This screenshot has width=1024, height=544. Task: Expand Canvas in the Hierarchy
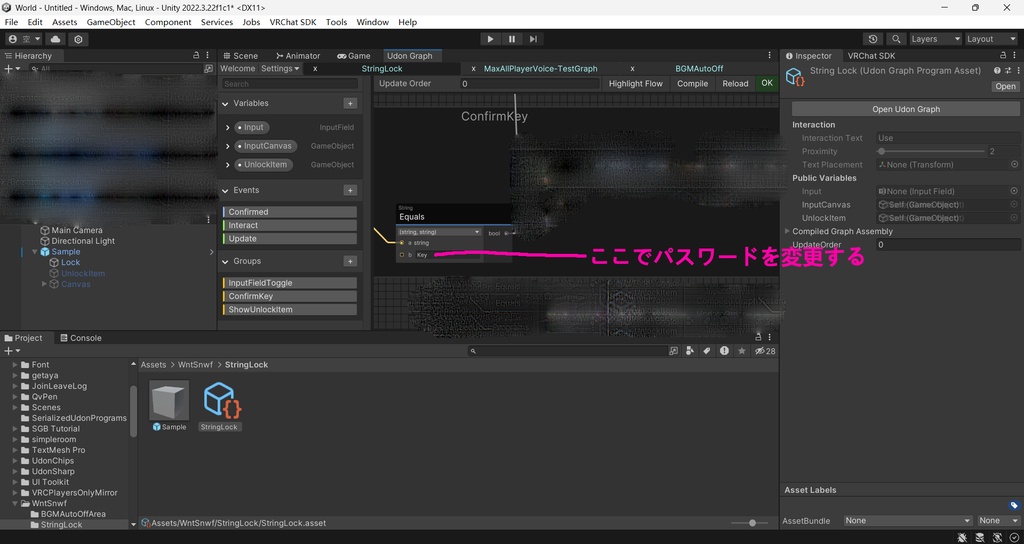44,284
